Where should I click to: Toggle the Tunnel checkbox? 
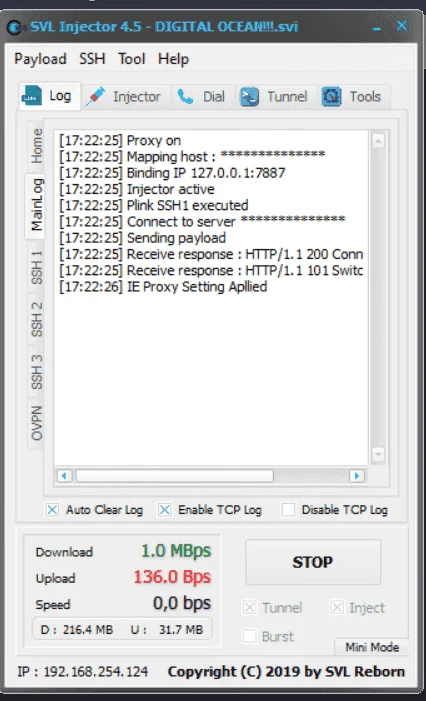pyautogui.click(x=249, y=608)
